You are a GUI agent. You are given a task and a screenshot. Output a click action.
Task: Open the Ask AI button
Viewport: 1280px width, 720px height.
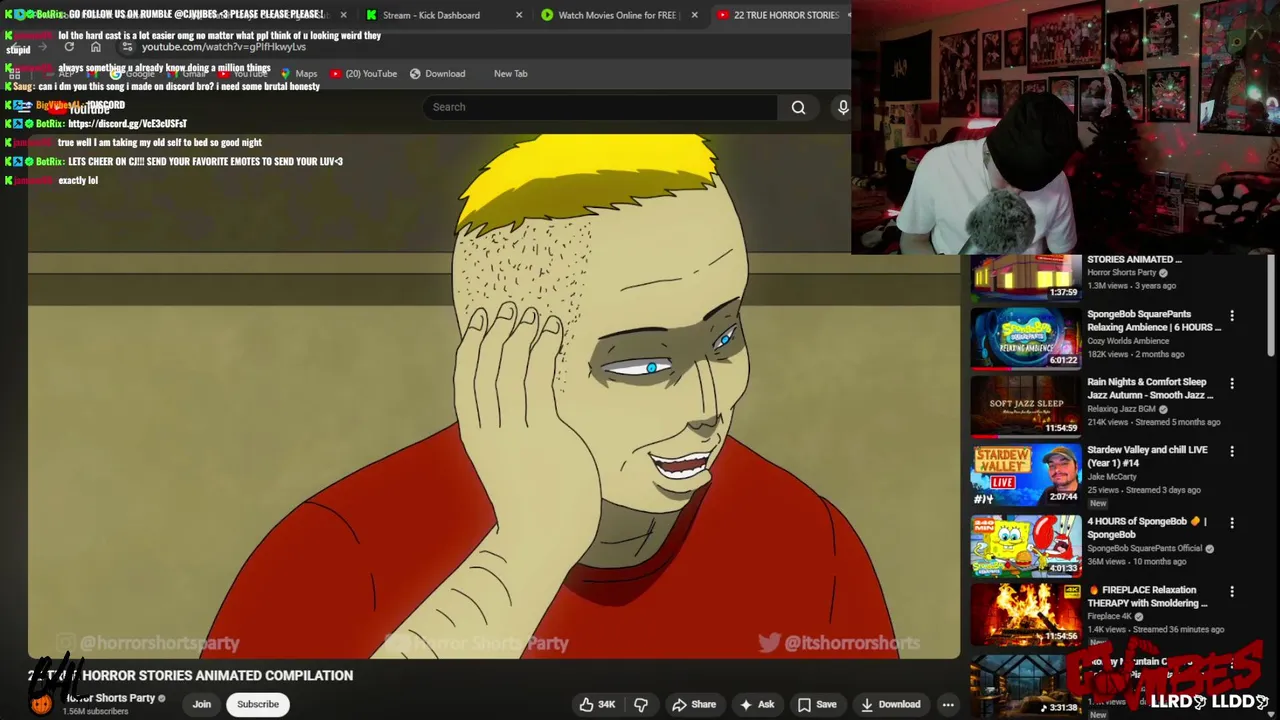click(756, 704)
